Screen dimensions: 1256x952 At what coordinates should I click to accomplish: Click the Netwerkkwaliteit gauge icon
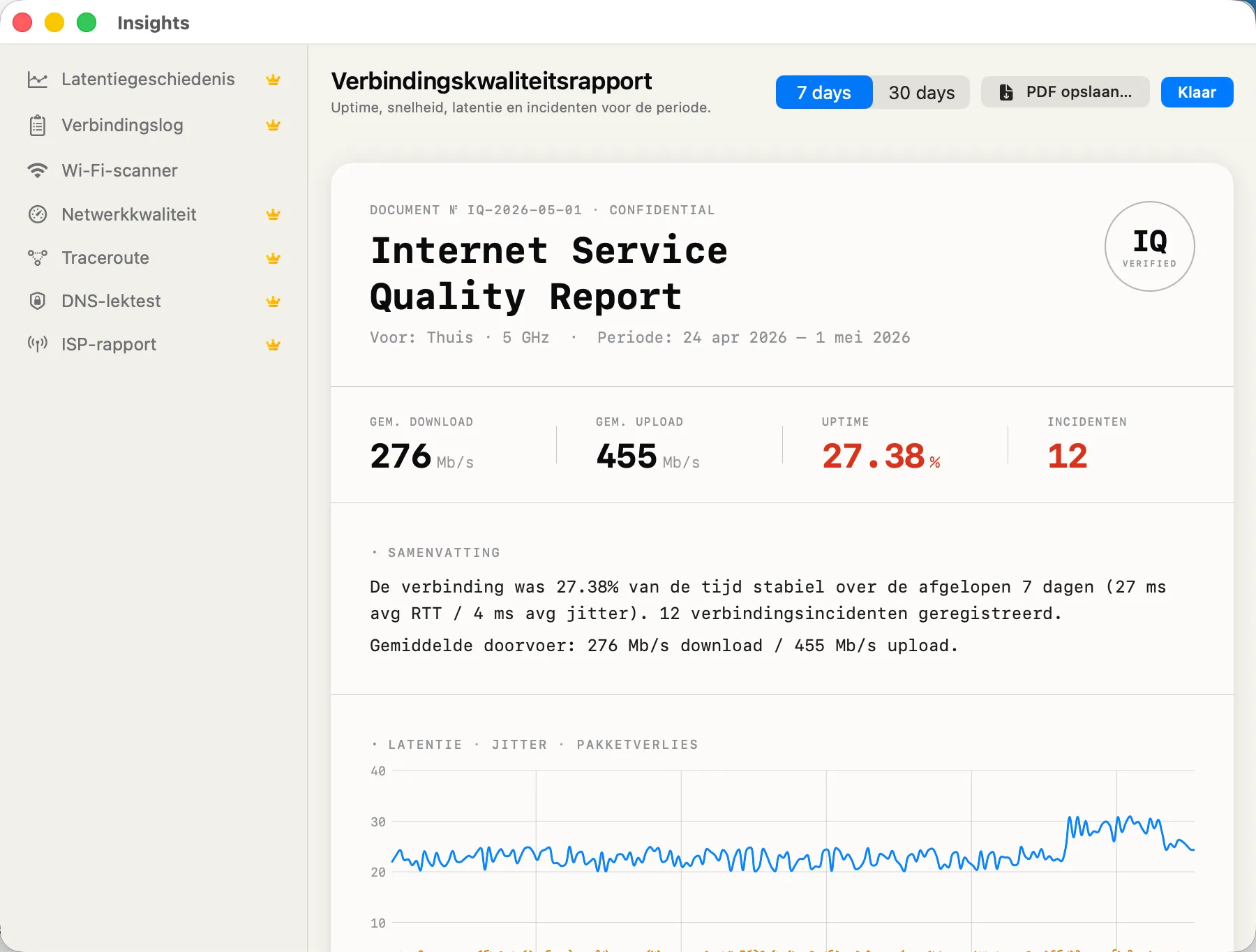(x=38, y=214)
